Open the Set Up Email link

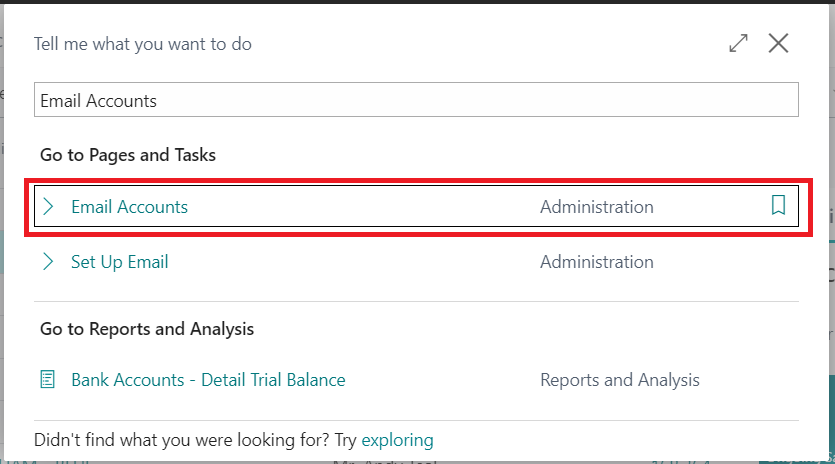(x=120, y=262)
